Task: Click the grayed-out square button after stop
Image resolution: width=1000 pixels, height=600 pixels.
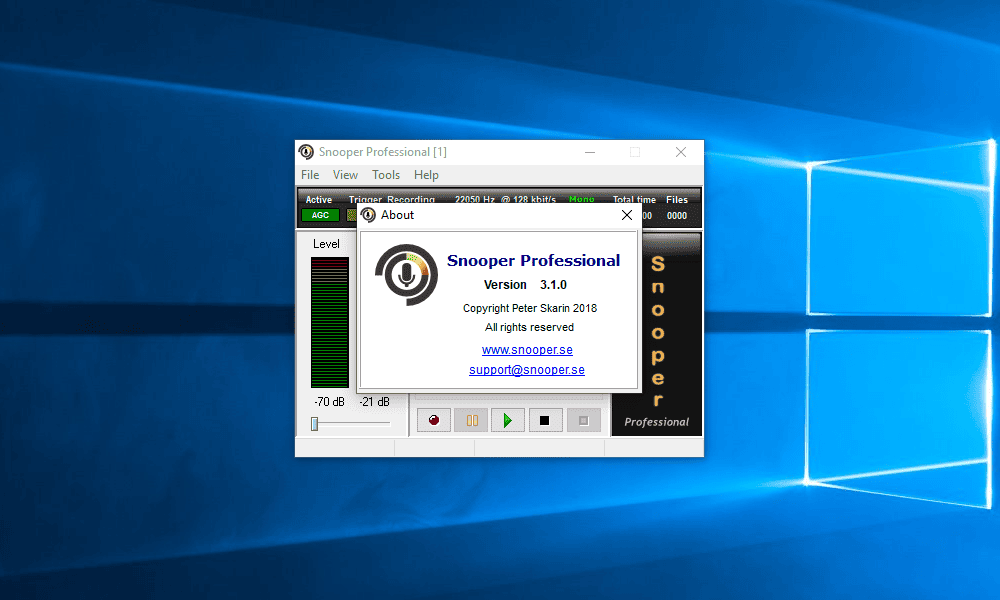Action: 583,420
